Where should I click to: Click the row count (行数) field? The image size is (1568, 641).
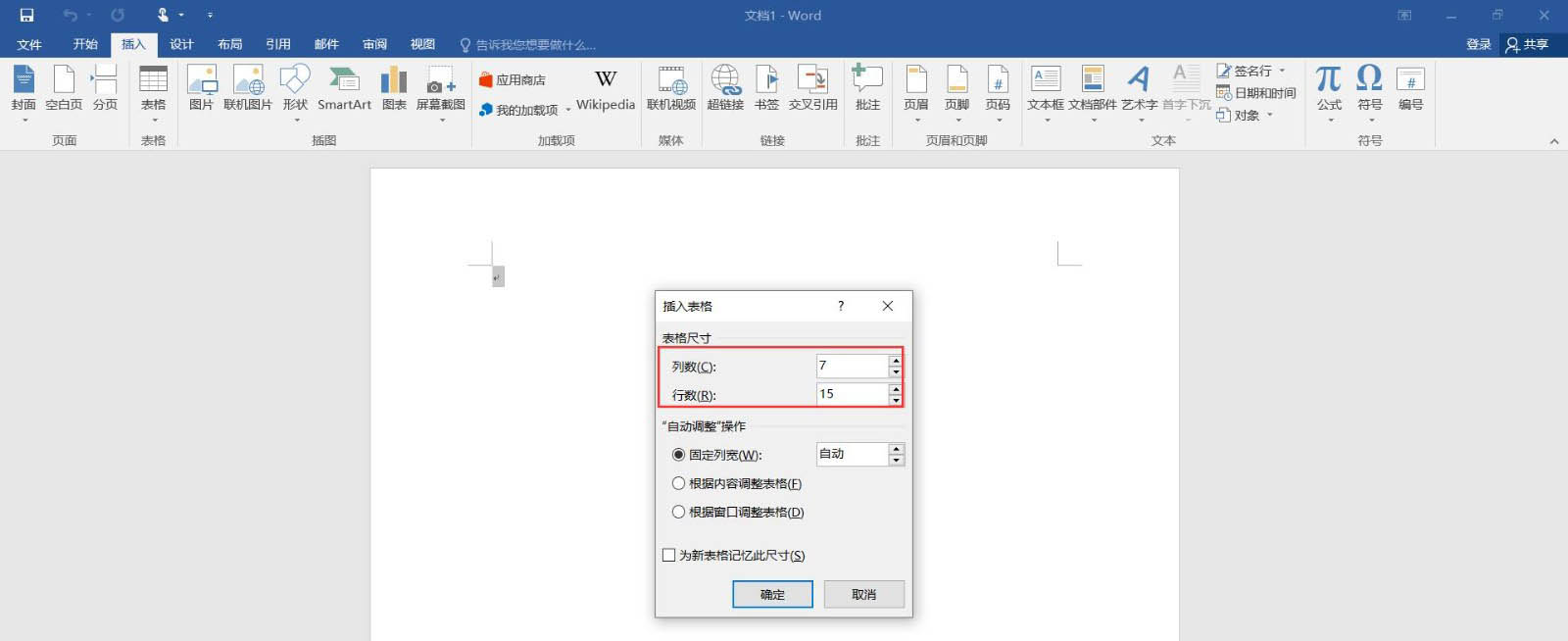click(852, 394)
